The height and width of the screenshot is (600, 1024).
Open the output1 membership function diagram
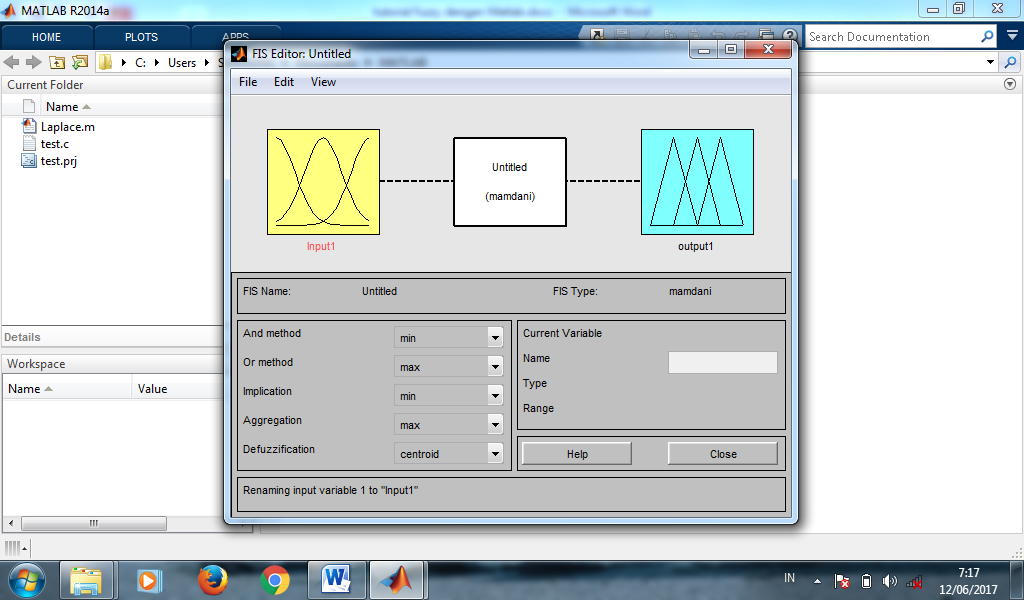[x=696, y=181]
